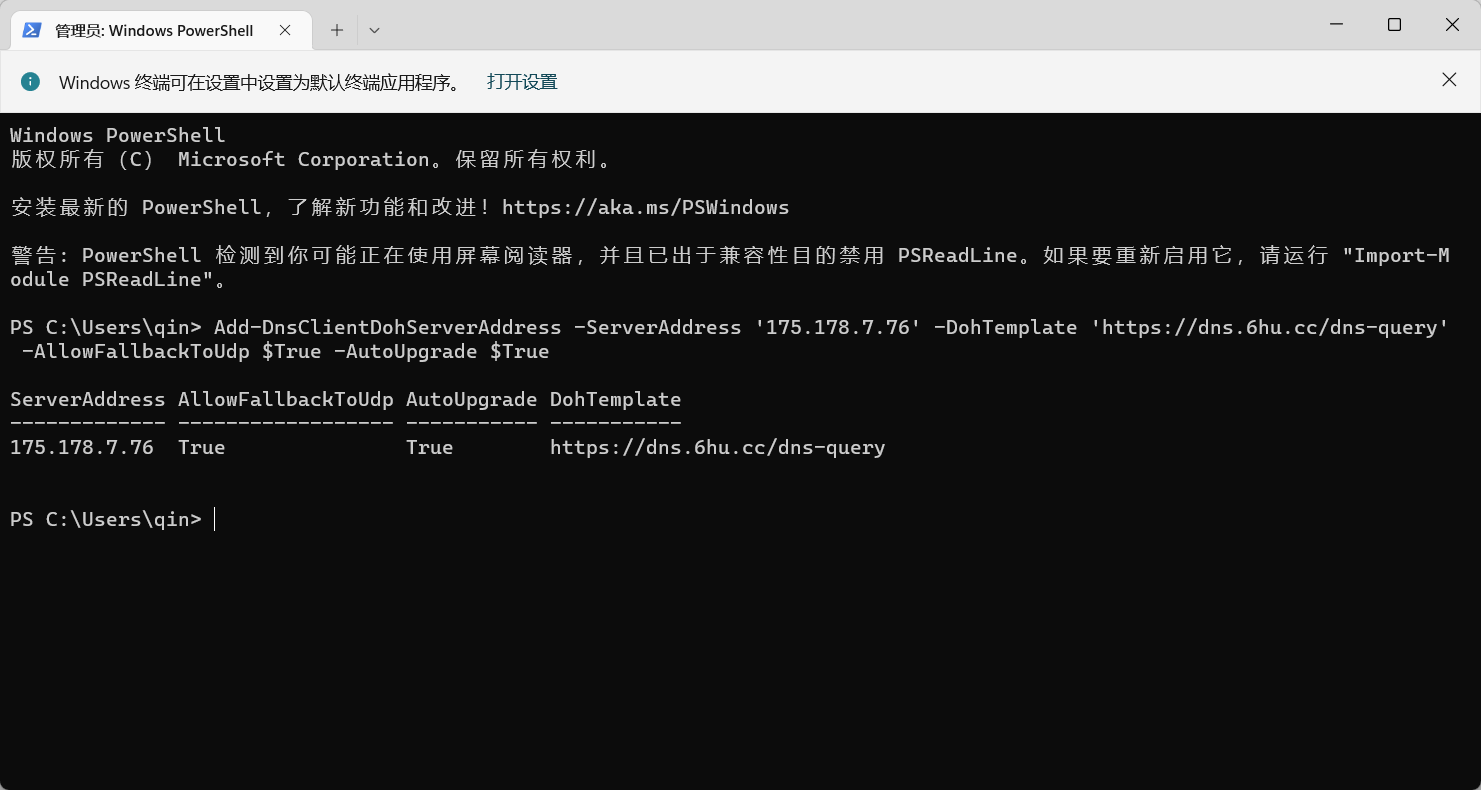The width and height of the screenshot is (1481, 790).
Task: Click the AllowFallbackToUdp column header
Action: (x=286, y=400)
